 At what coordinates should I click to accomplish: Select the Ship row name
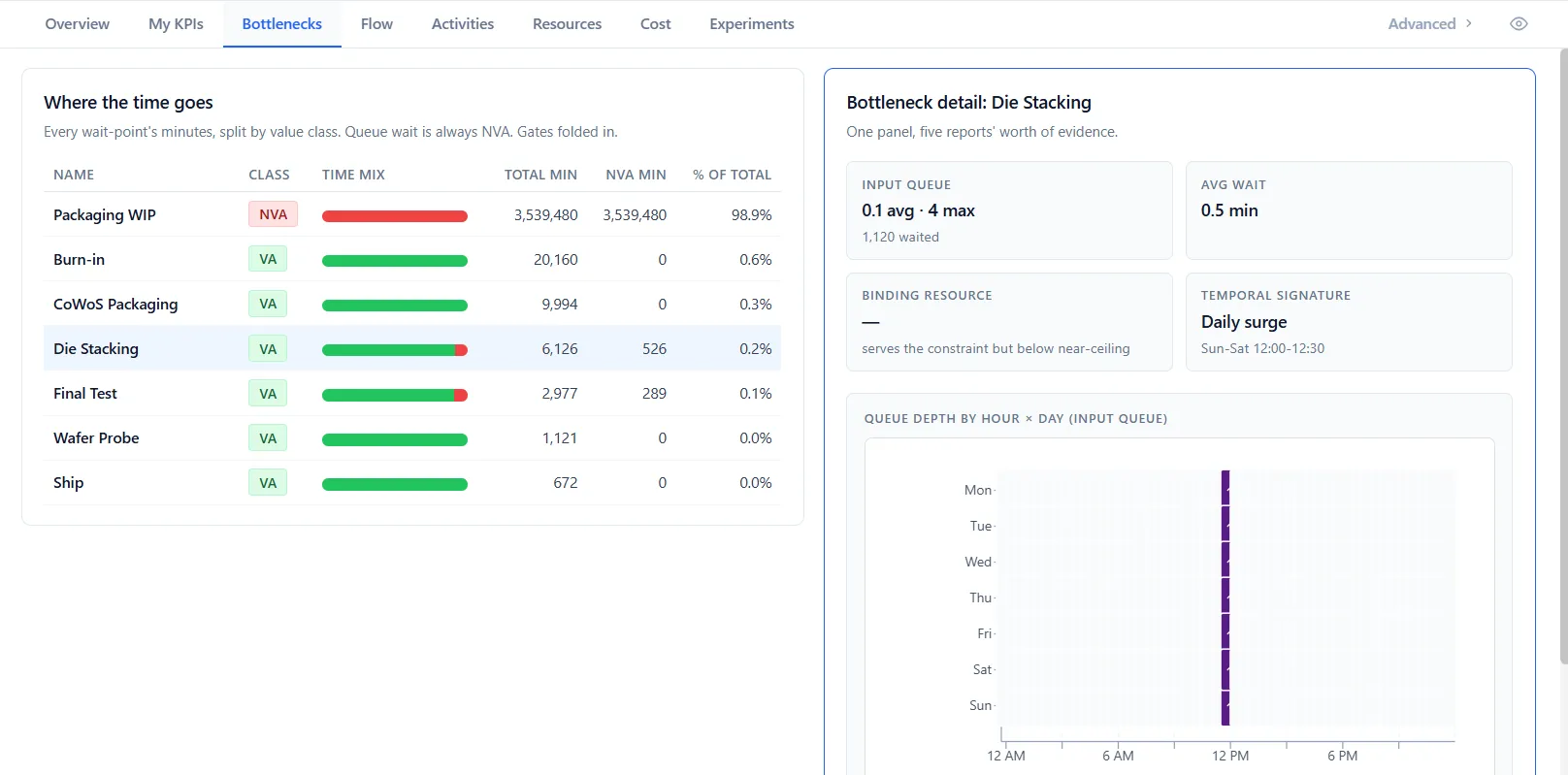[x=68, y=482]
